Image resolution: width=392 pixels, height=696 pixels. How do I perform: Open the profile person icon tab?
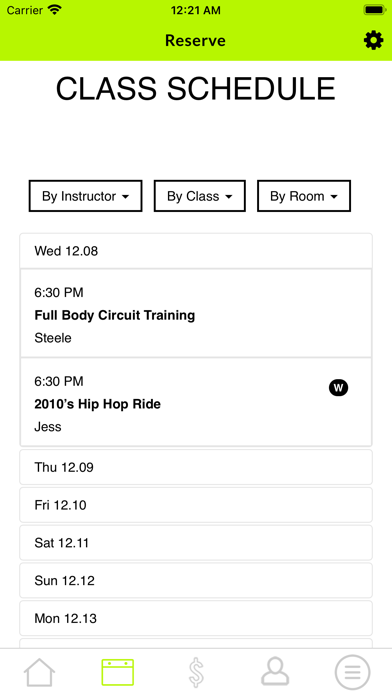coord(275,672)
